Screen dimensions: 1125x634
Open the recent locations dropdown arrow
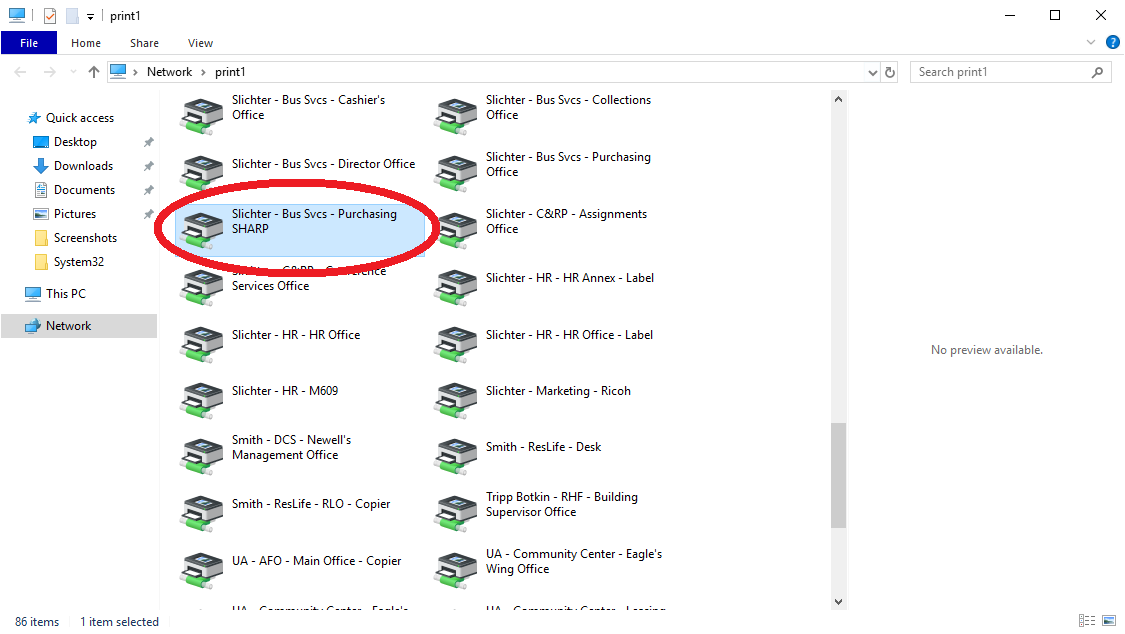point(72,72)
